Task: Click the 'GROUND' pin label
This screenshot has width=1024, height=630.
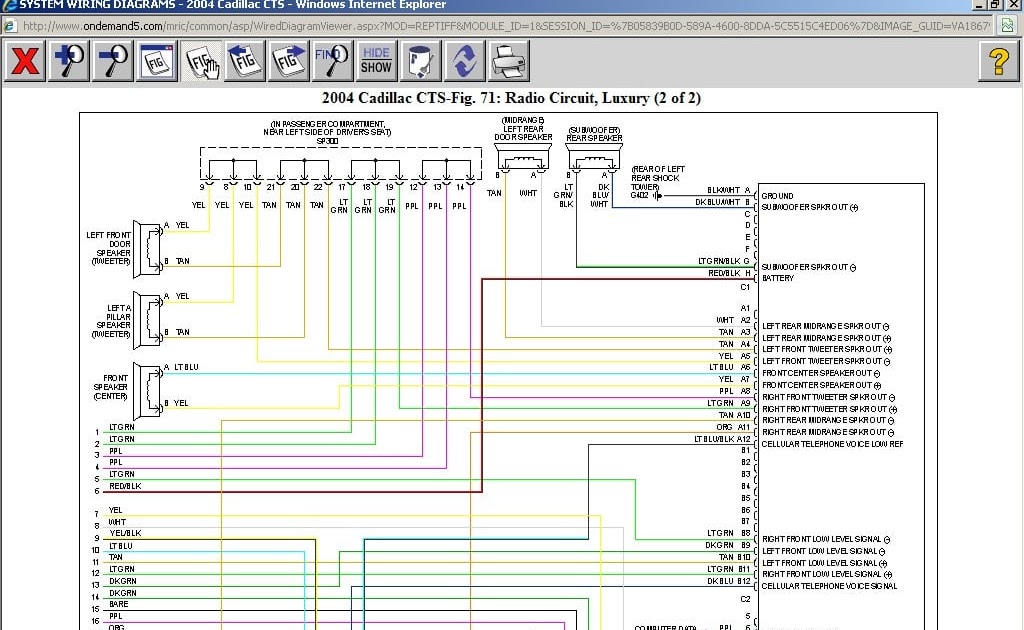Action: [777, 196]
